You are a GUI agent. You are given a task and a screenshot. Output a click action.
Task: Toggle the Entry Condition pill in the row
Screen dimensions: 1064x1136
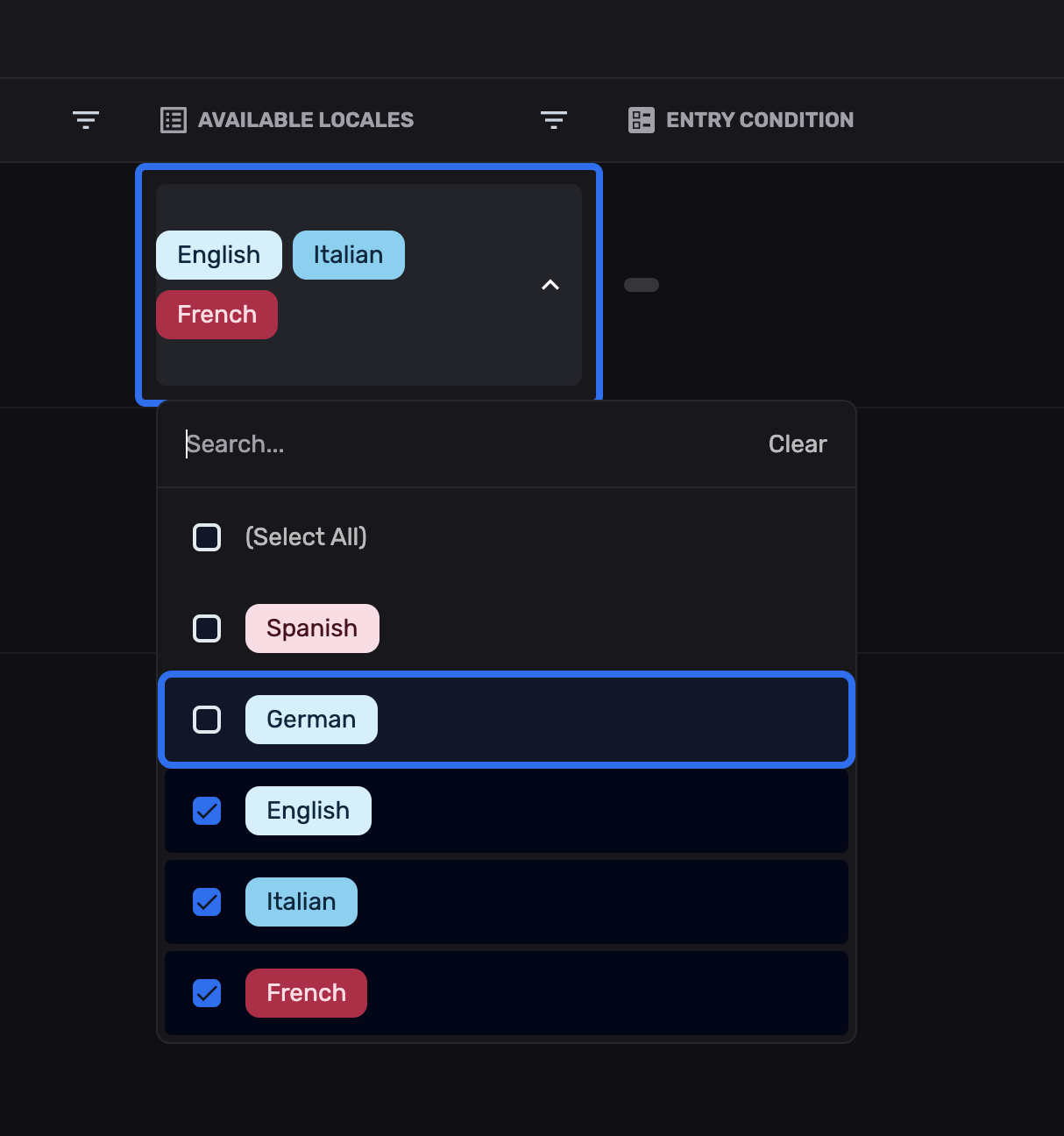coord(642,285)
